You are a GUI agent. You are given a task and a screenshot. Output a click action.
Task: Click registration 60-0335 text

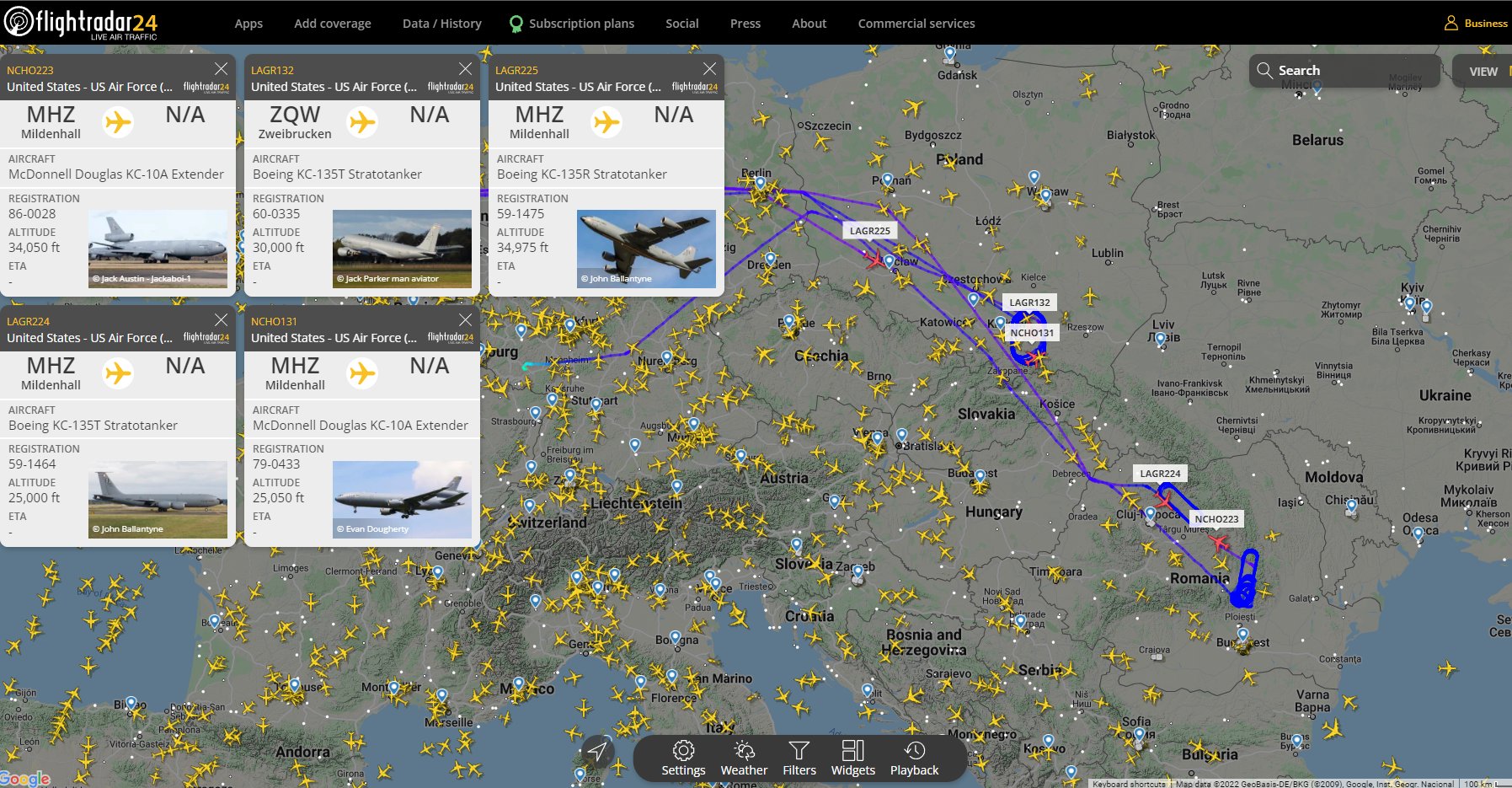click(276, 214)
